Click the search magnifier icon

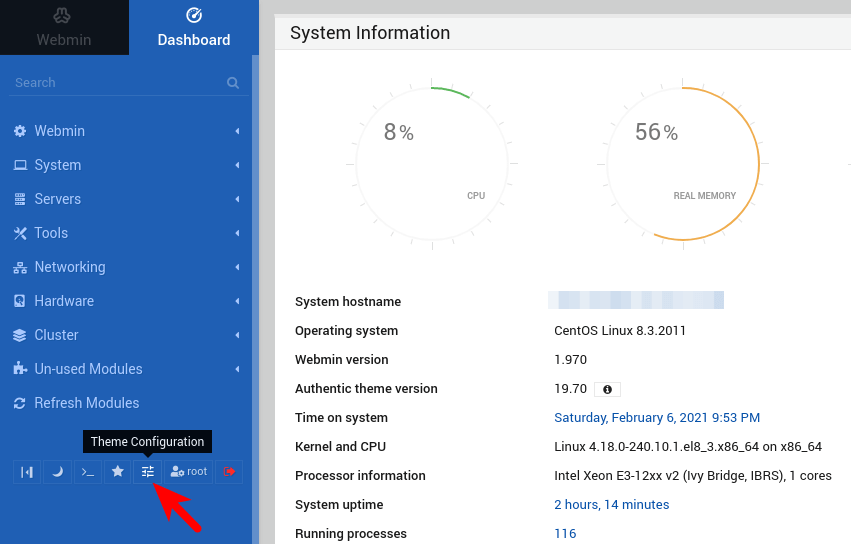233,83
